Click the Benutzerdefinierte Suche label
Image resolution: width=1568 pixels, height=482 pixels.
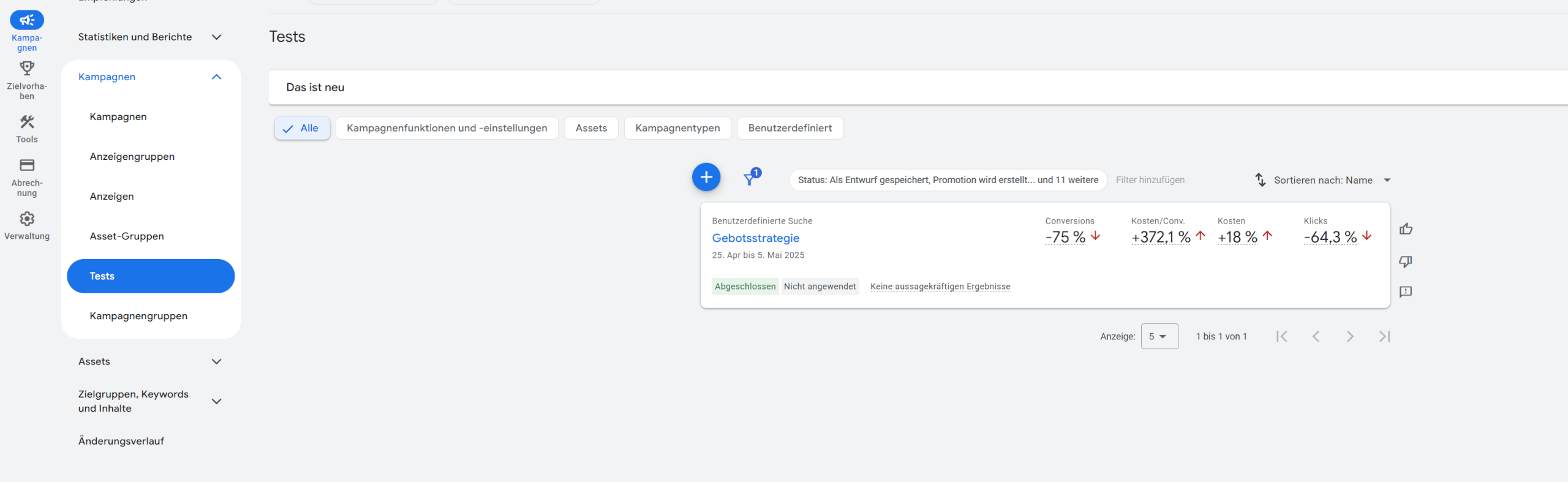click(x=762, y=220)
